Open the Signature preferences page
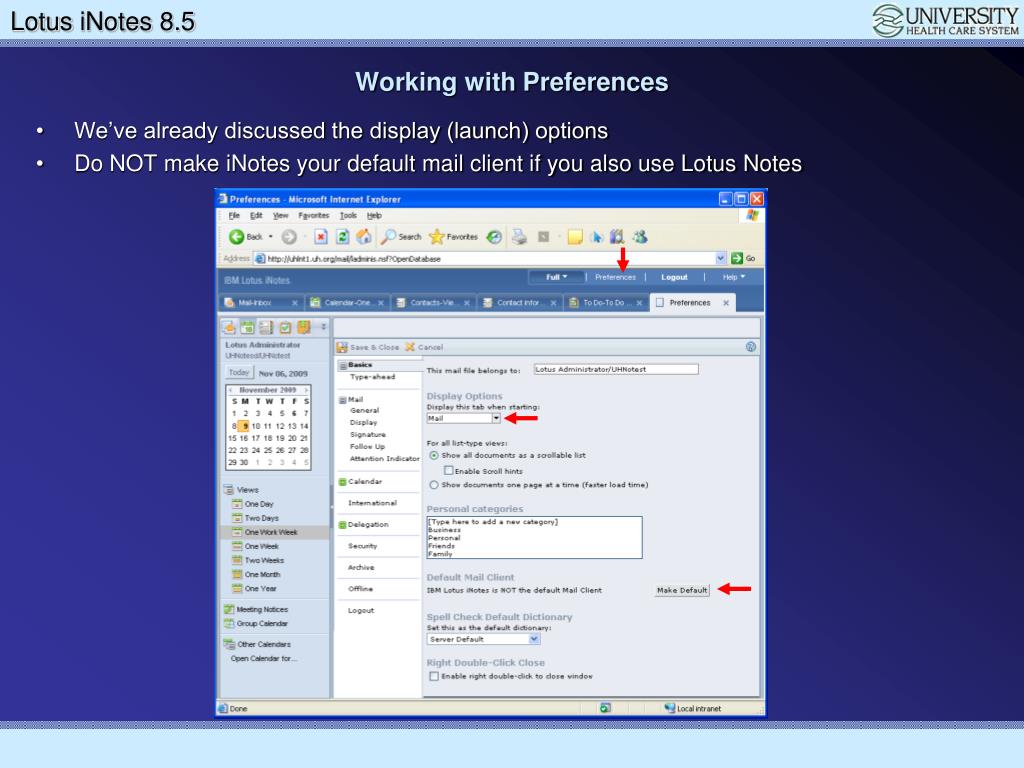The height and width of the screenshot is (768, 1024). click(368, 434)
